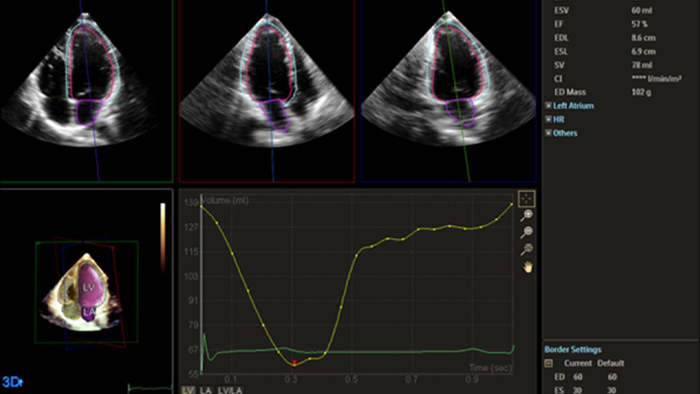The width and height of the screenshot is (700, 394).
Task: Click the 139 volume axis tick
Action: point(191,203)
